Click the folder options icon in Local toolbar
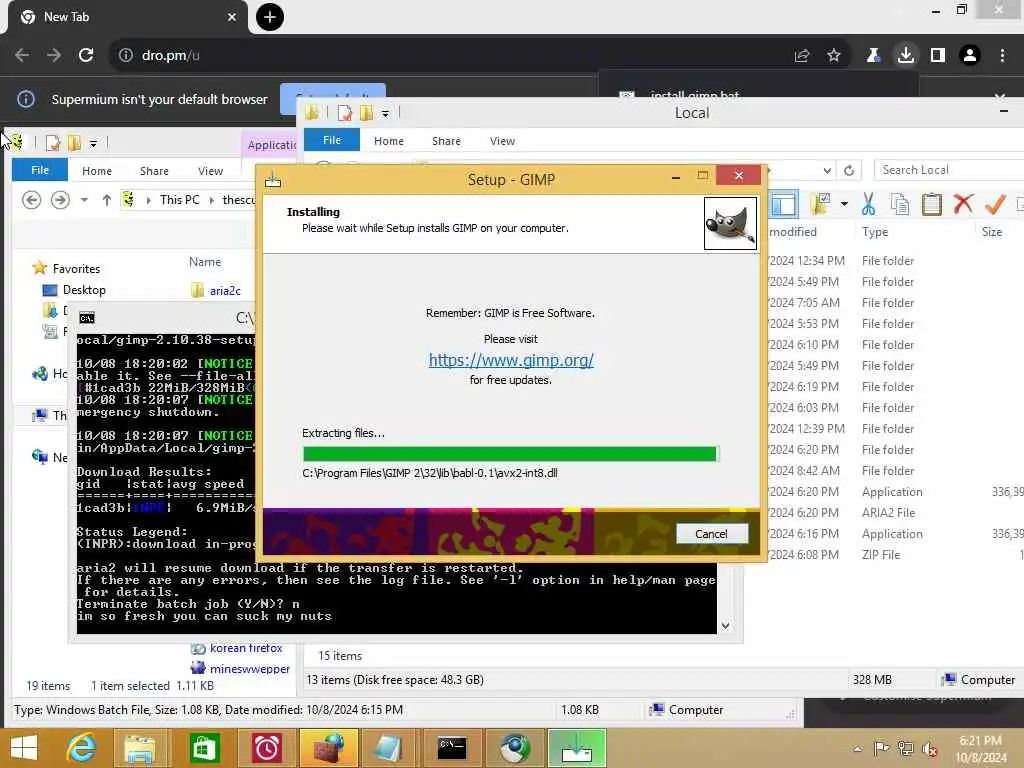The image size is (1024, 768). click(820, 204)
